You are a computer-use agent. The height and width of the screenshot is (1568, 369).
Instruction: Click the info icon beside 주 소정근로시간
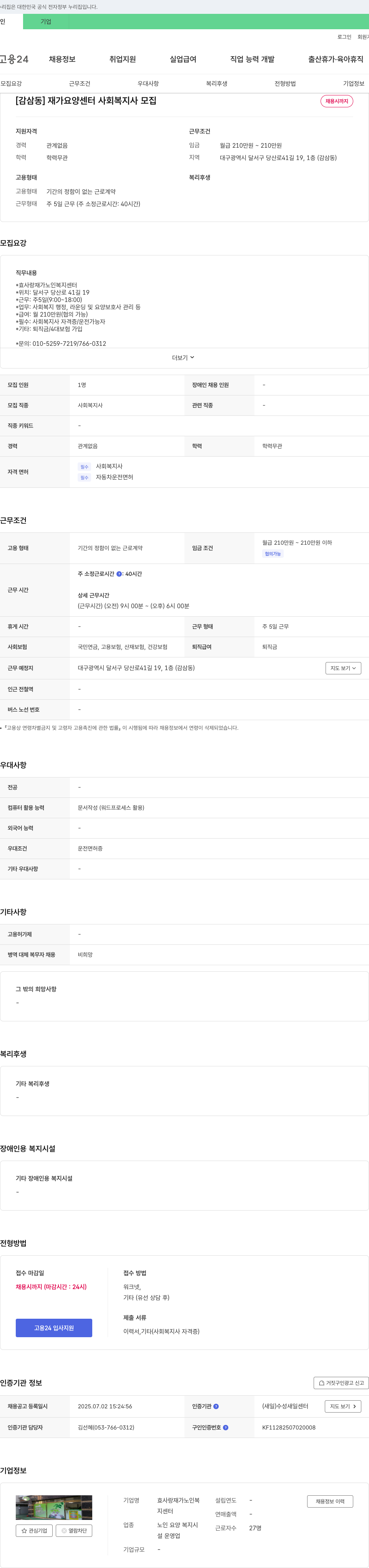click(119, 574)
